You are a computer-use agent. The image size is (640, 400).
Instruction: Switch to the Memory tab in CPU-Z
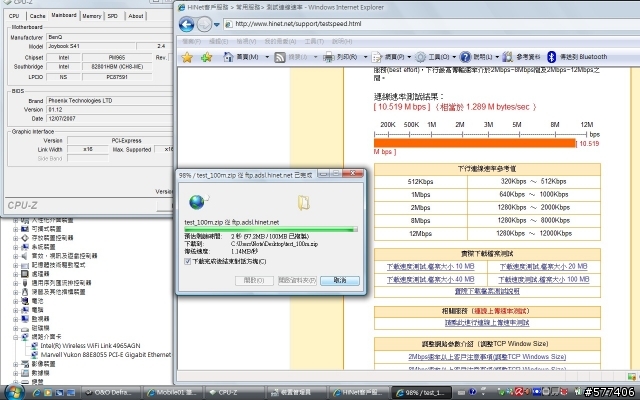(x=91, y=16)
